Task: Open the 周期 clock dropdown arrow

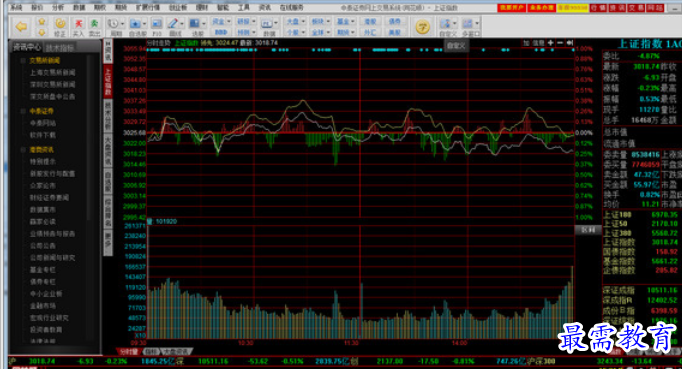Action: pos(123,24)
